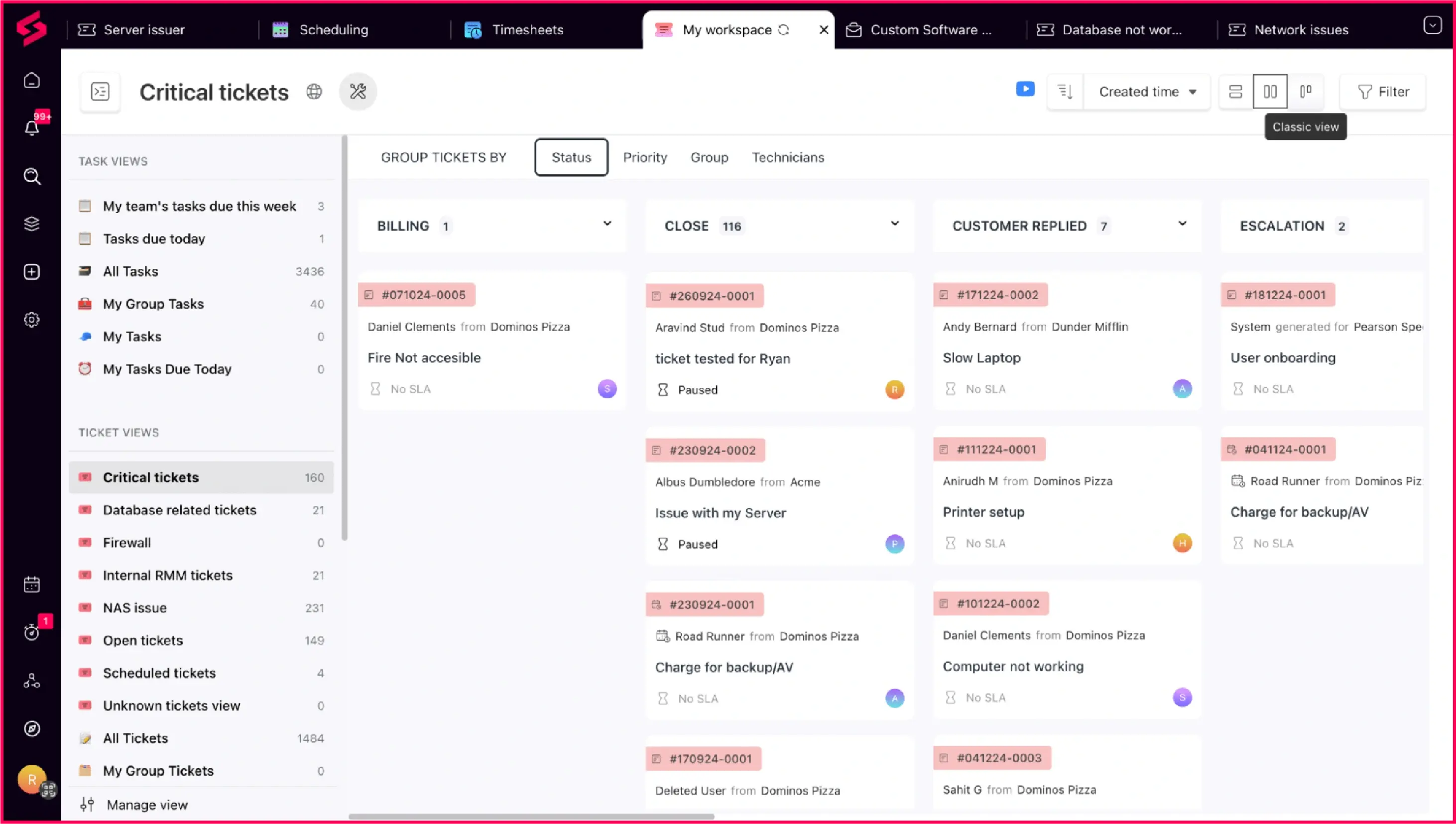Viewport: 1456px width, 824px height.
Task: Switch to list view layout
Action: click(x=1235, y=91)
